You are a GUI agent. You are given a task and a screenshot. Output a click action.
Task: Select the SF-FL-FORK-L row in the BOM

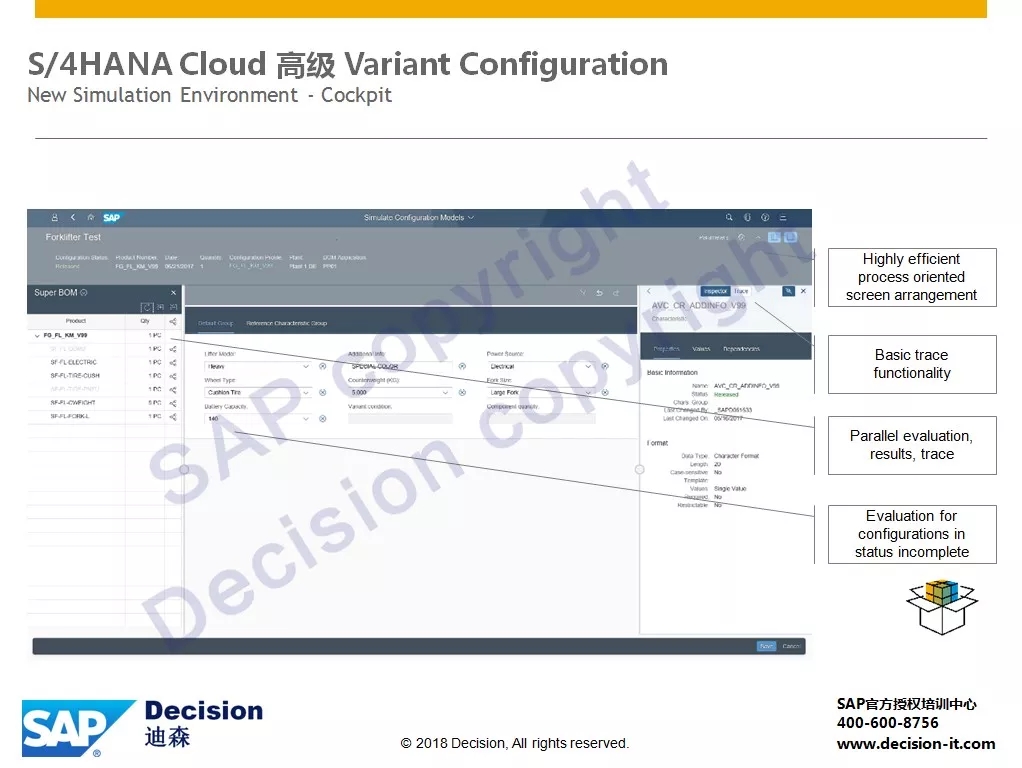pyautogui.click(x=104, y=417)
